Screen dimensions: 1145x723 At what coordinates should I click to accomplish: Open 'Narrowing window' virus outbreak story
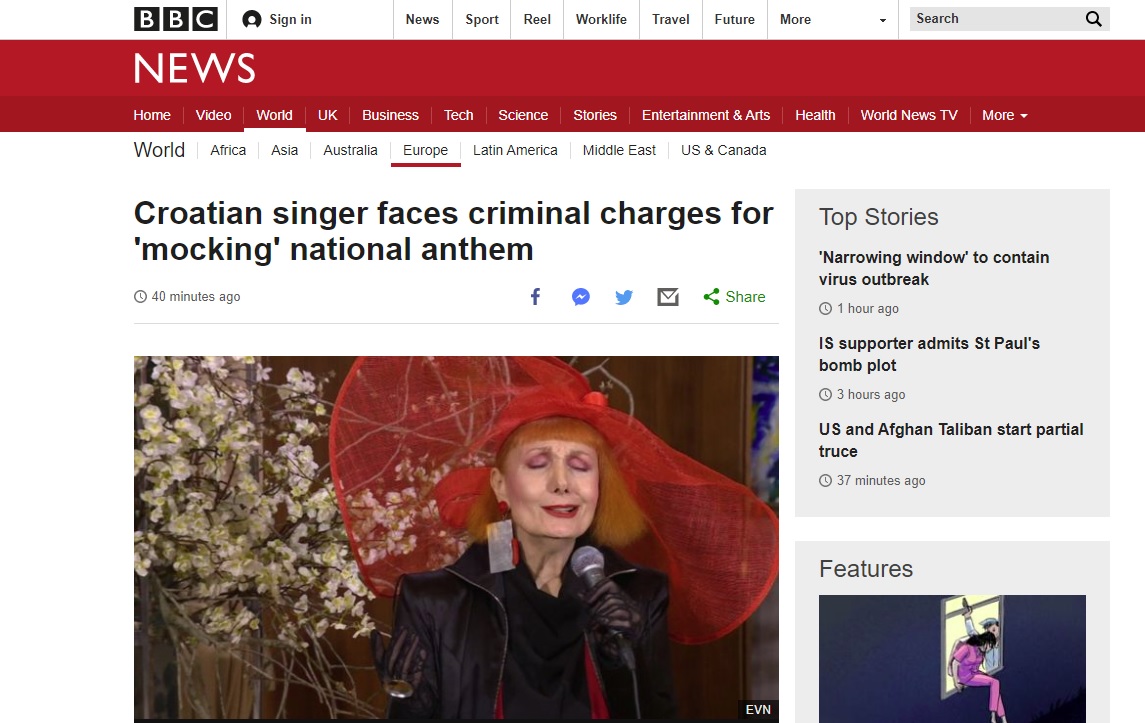click(933, 268)
